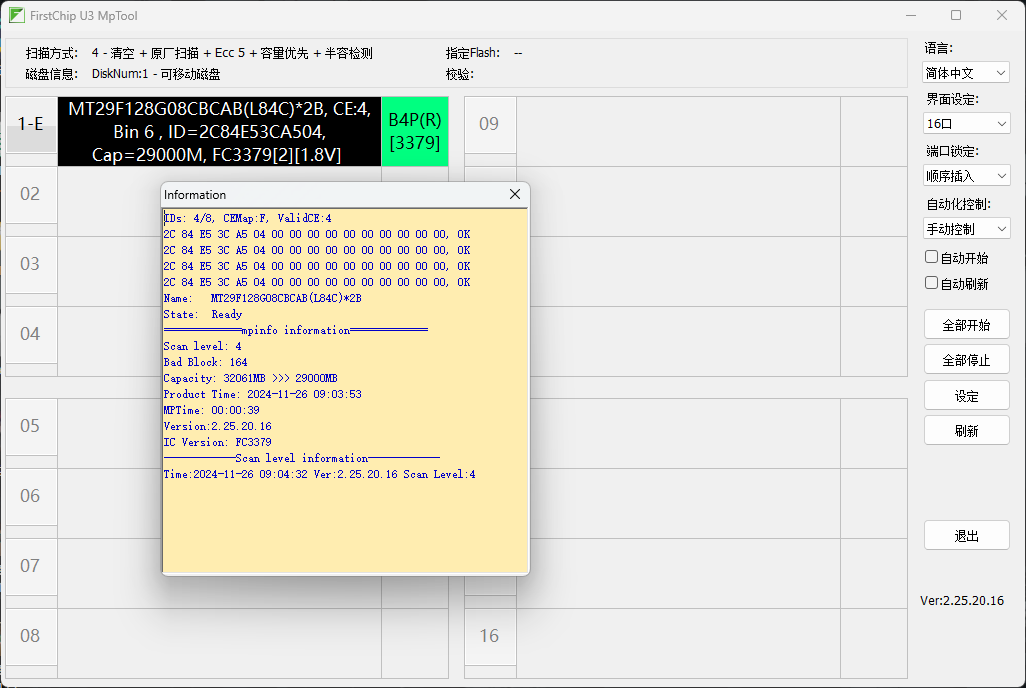This screenshot has width=1026, height=688.
Task: Expand the 自动化控制 dropdown showing 手动控制
Action: coord(966,229)
